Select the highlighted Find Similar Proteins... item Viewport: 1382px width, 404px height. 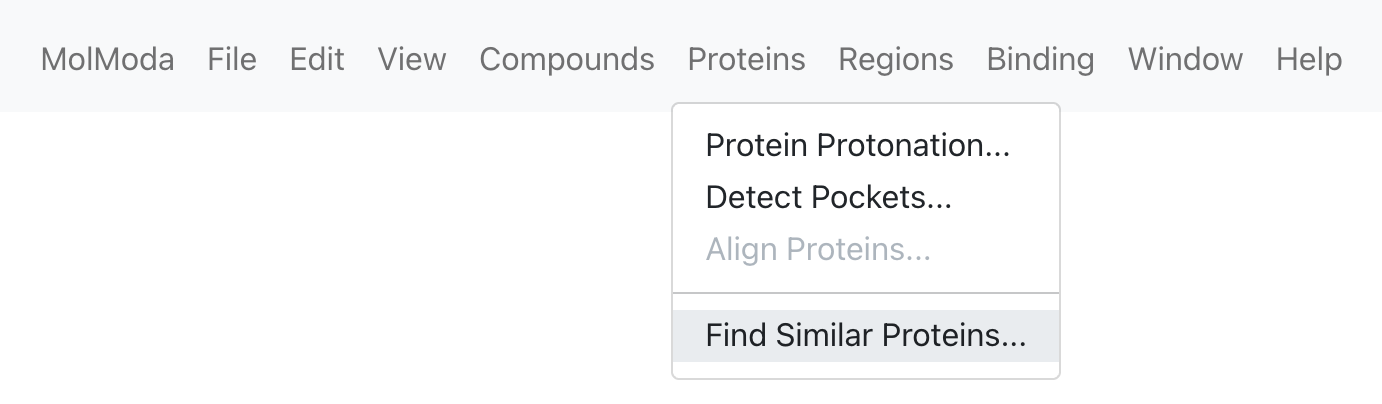pyautogui.click(x=866, y=335)
